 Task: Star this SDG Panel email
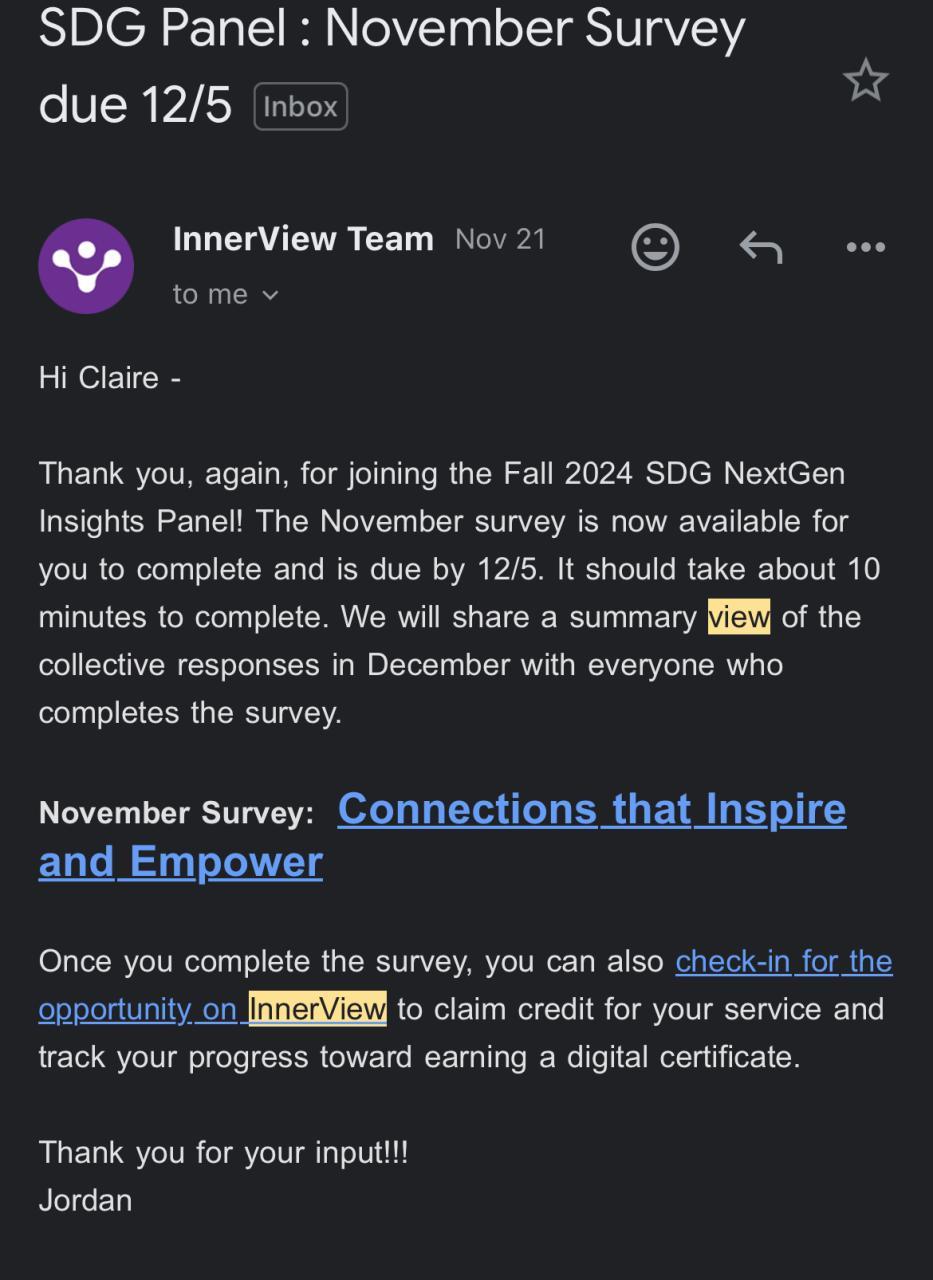(x=865, y=80)
